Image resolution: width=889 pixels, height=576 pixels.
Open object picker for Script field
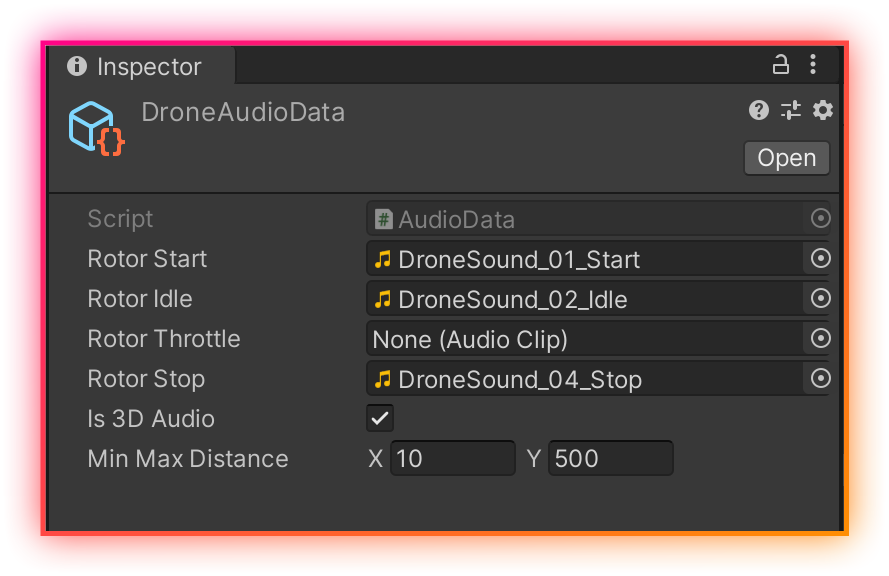point(820,219)
